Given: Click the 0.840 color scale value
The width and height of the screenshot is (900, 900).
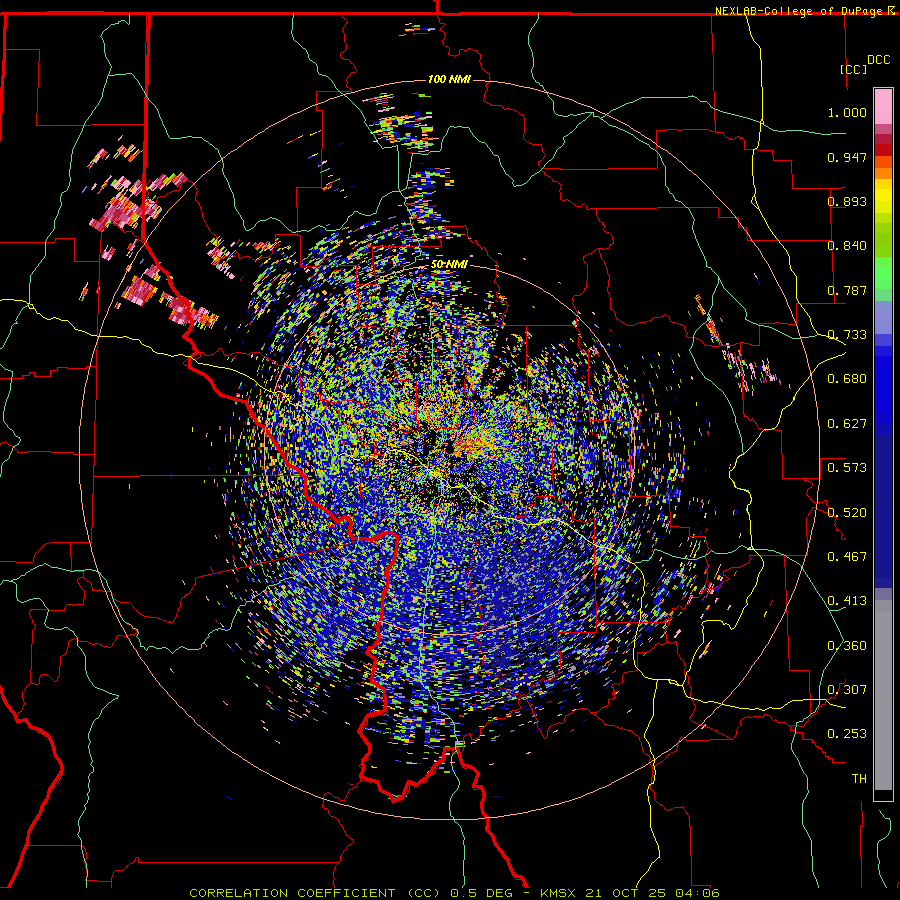Looking at the screenshot, I should [x=847, y=246].
